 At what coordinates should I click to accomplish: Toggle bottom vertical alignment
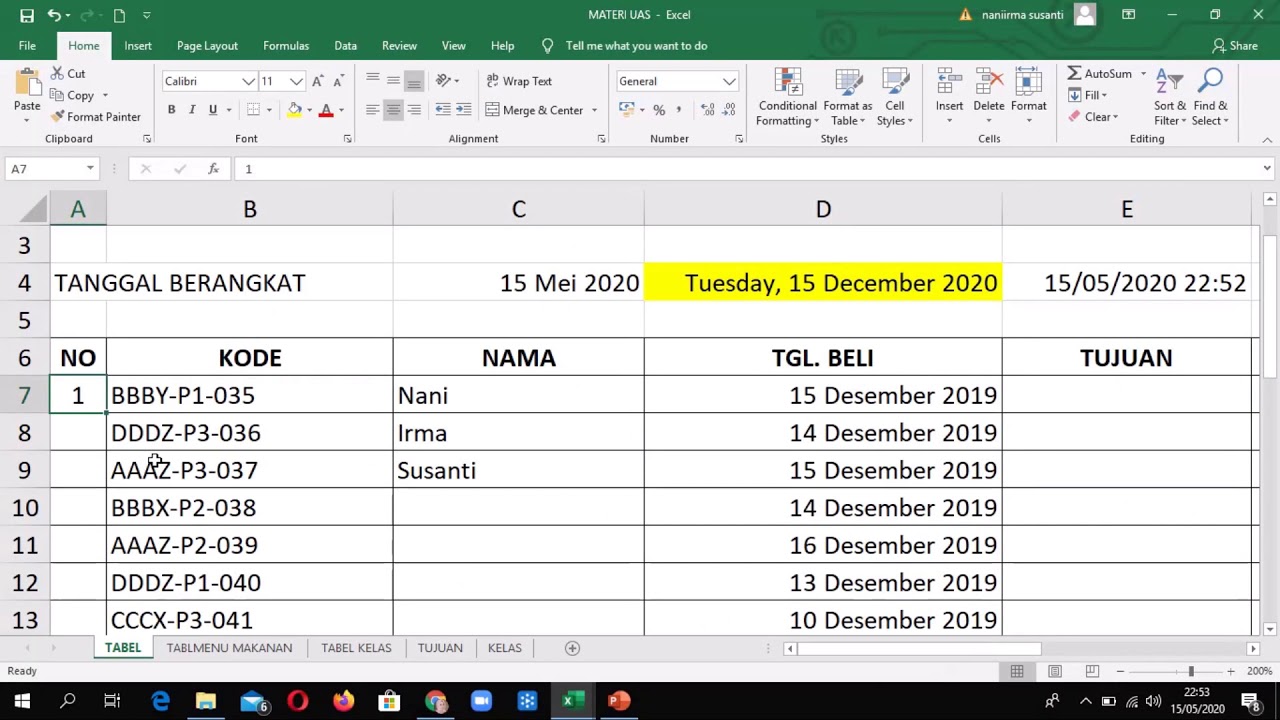click(x=414, y=81)
